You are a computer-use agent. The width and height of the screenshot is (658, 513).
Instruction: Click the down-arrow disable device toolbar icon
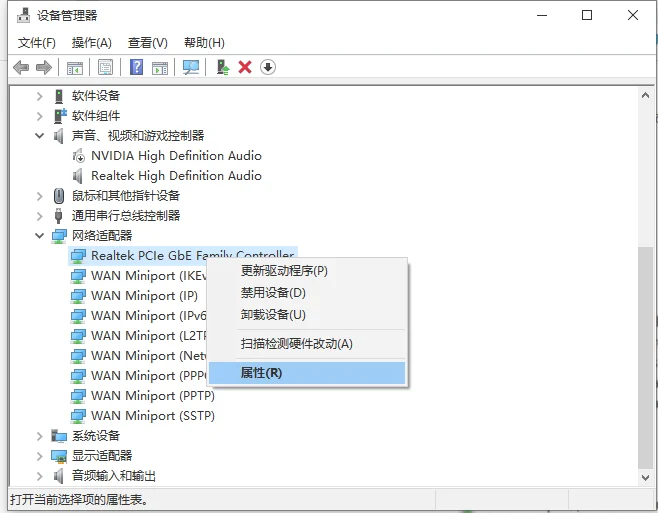tap(267, 67)
